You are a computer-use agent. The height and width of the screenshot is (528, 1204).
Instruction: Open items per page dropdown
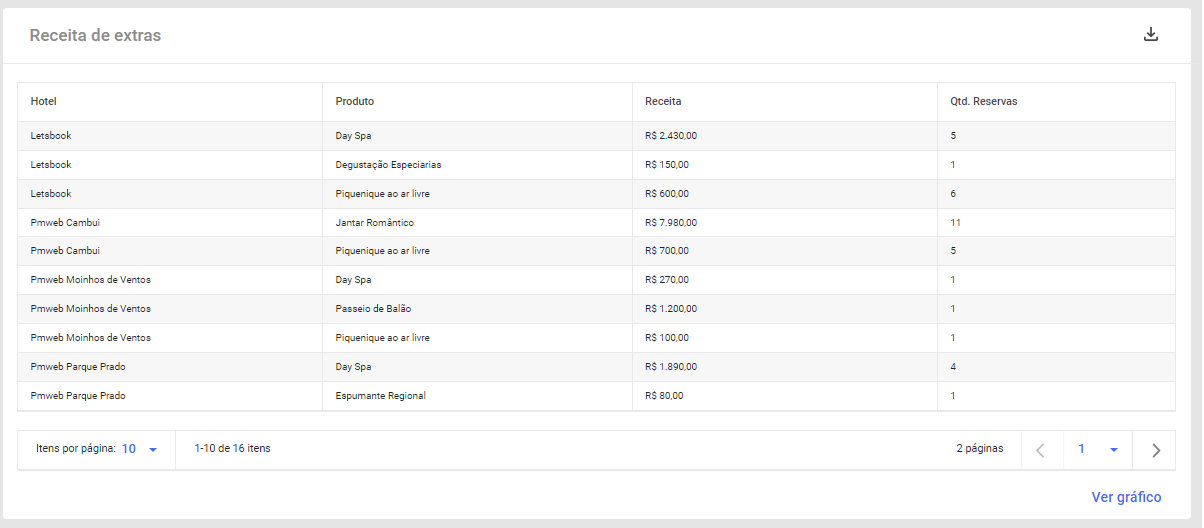[140, 449]
